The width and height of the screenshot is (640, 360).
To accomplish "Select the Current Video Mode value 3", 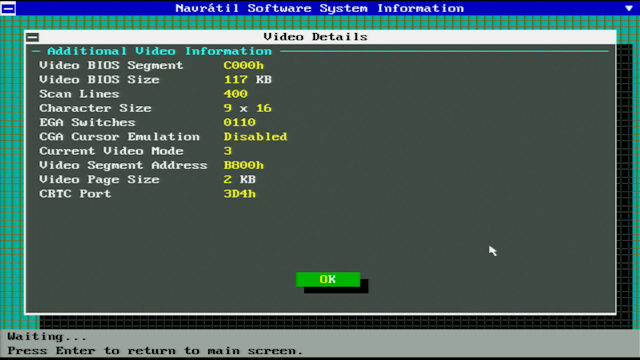I will [x=228, y=151].
